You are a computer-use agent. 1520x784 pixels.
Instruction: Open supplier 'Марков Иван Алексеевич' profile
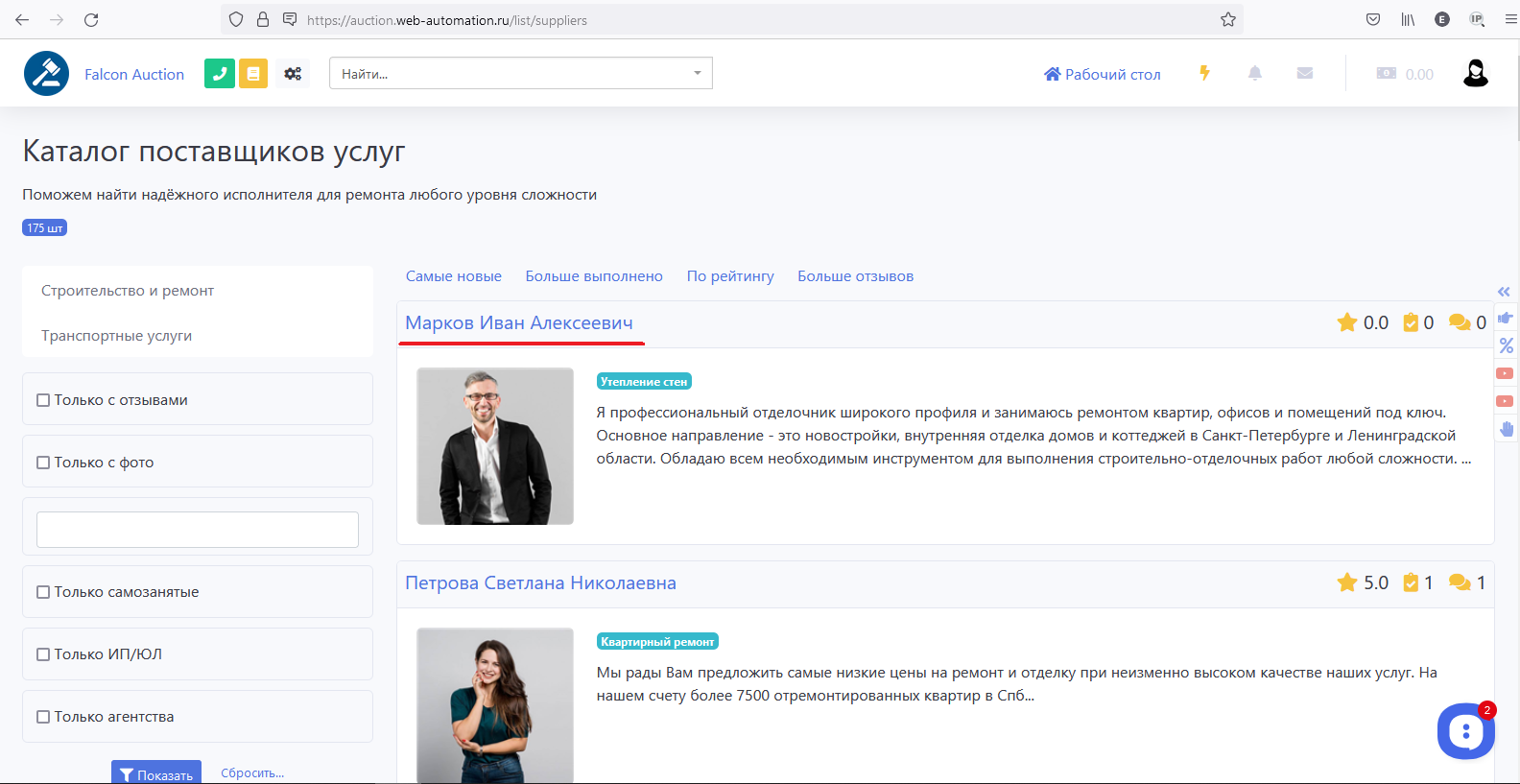click(519, 323)
